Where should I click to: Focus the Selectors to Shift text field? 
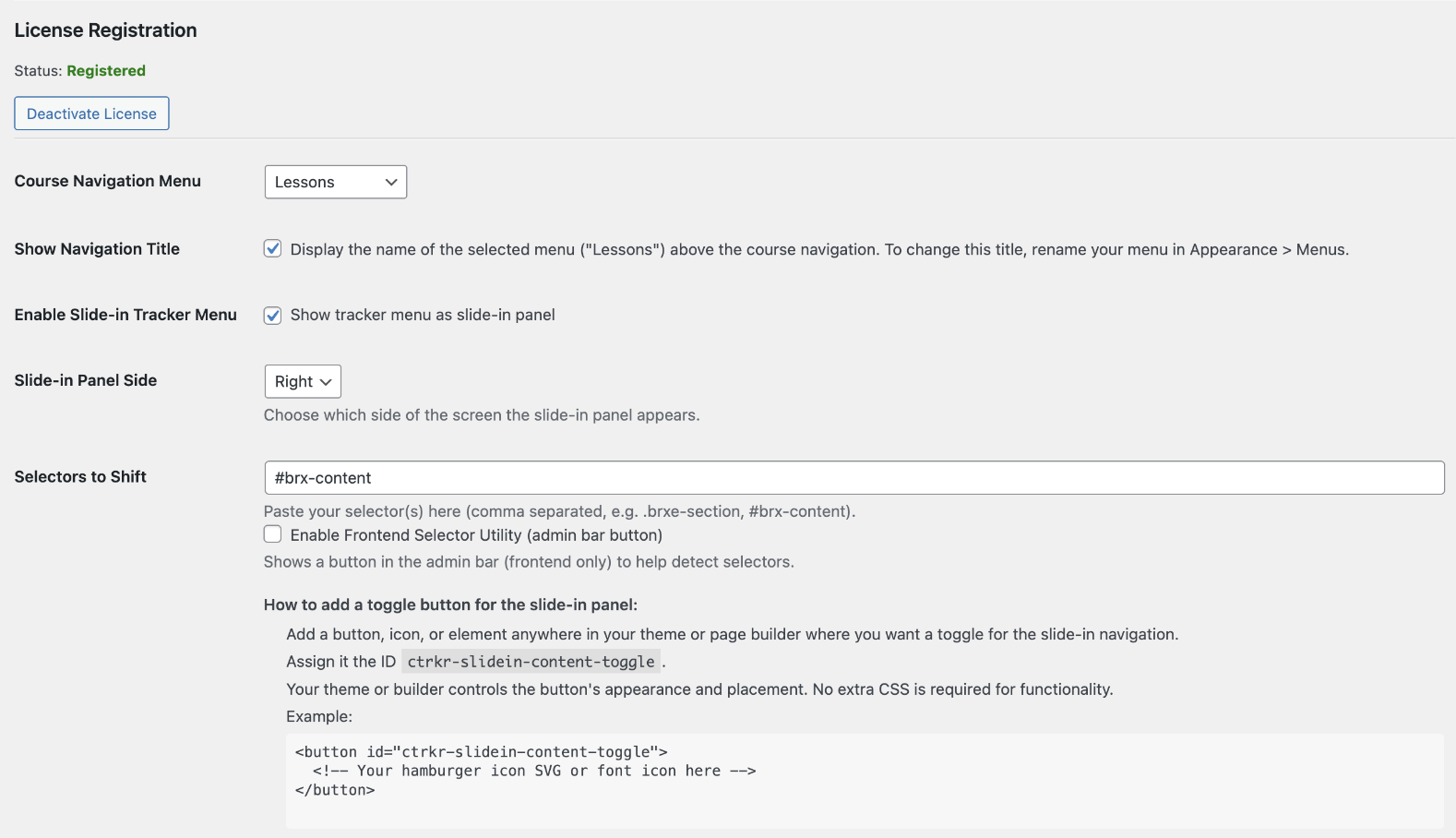(x=853, y=478)
